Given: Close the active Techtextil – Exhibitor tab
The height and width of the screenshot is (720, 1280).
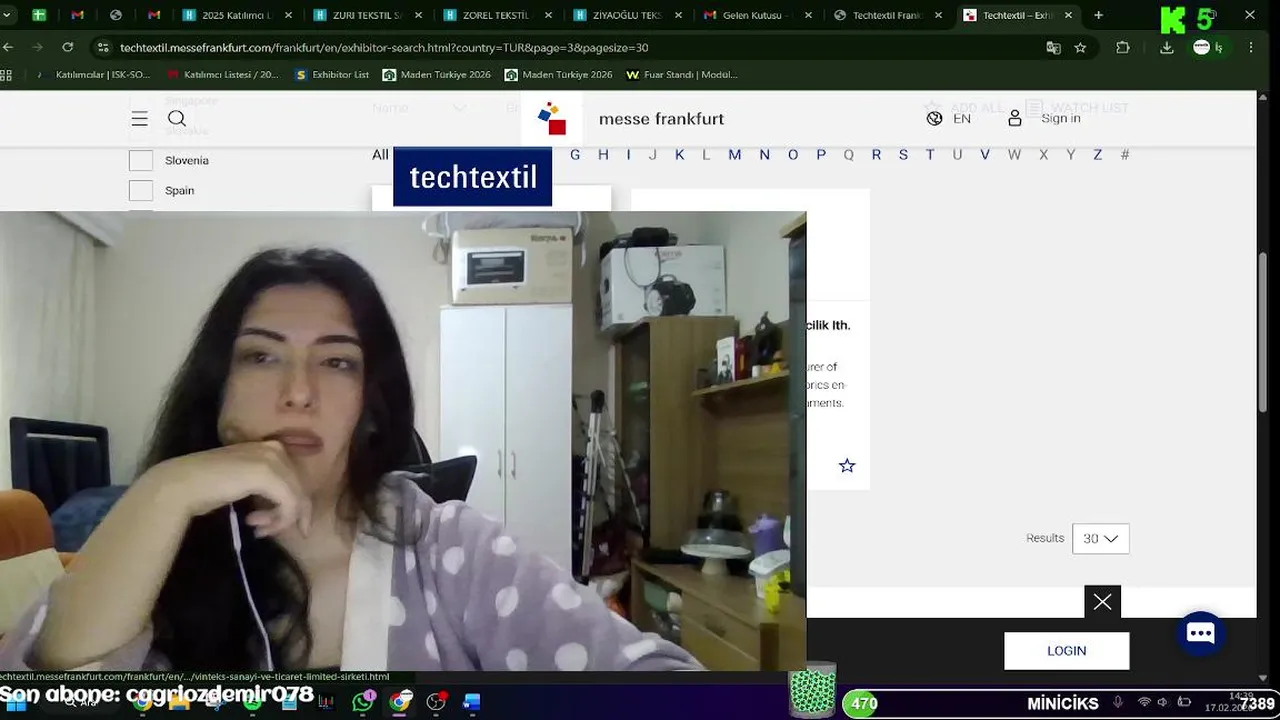Looking at the screenshot, I should (x=1068, y=15).
